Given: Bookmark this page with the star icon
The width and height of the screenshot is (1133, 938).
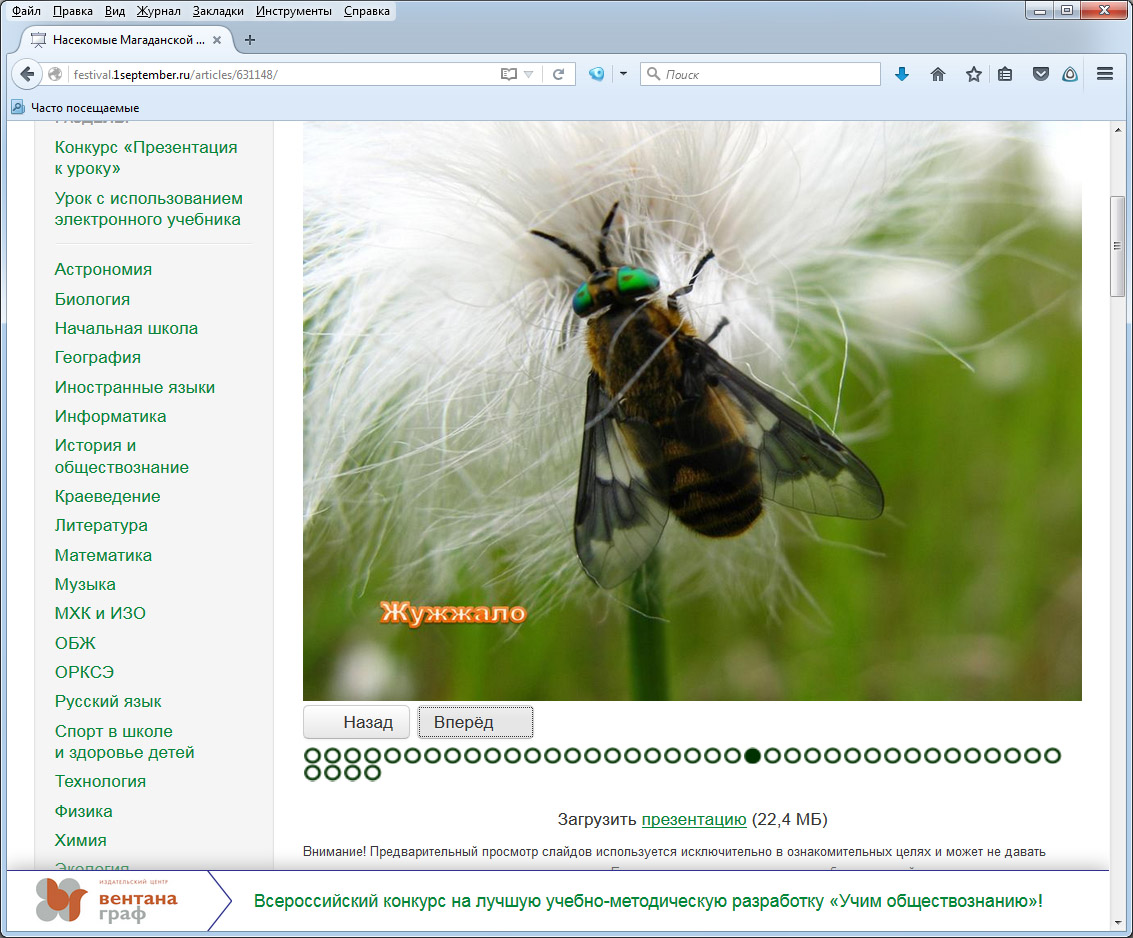Looking at the screenshot, I should pos(973,74).
